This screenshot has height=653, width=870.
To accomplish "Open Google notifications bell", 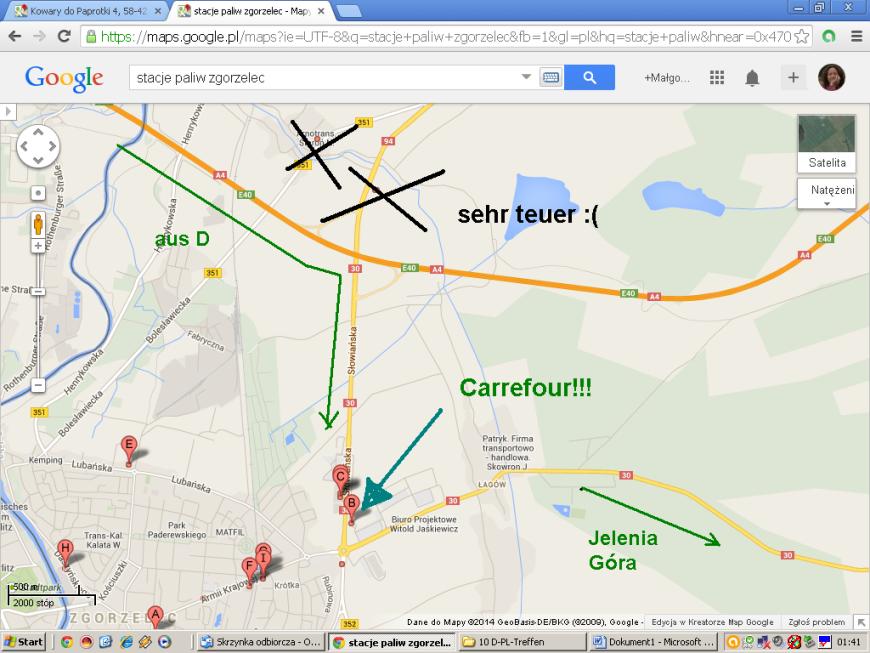I will pyautogui.click(x=752, y=78).
